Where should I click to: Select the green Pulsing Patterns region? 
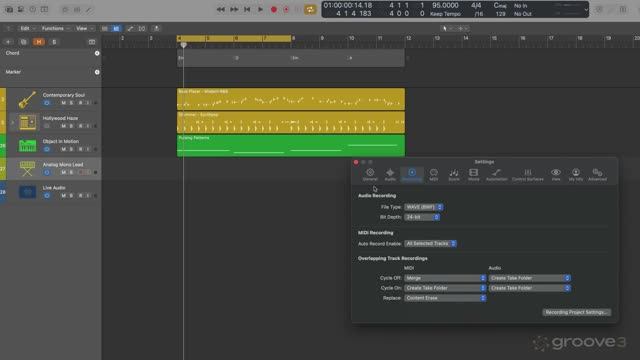pos(291,146)
